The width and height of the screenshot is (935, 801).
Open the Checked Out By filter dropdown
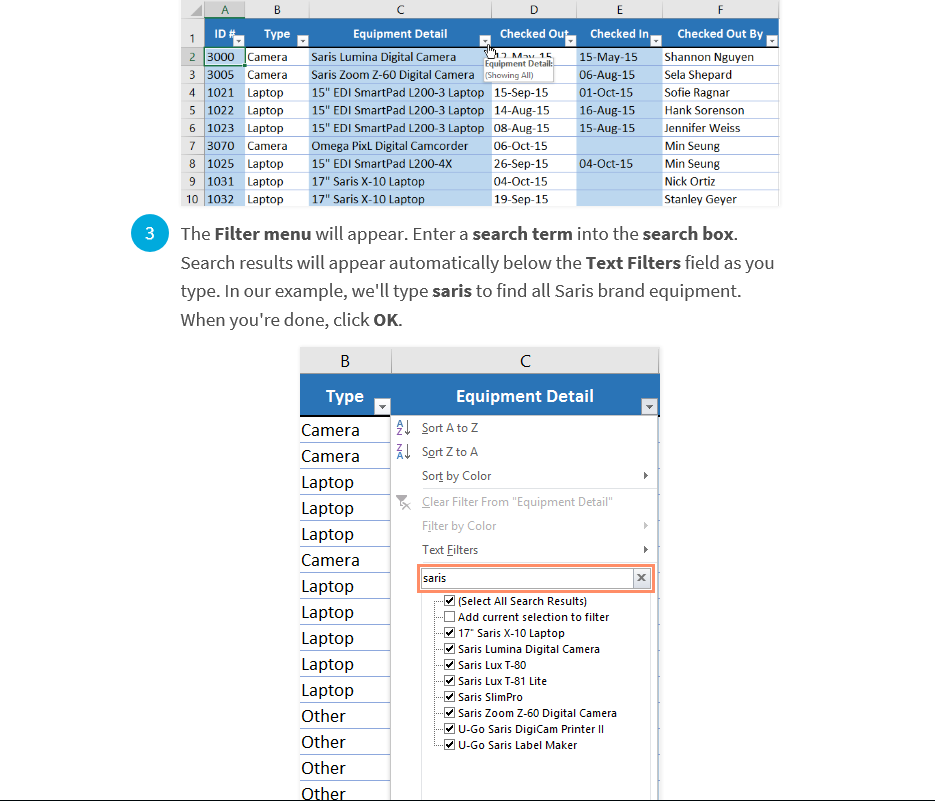[x=772, y=41]
